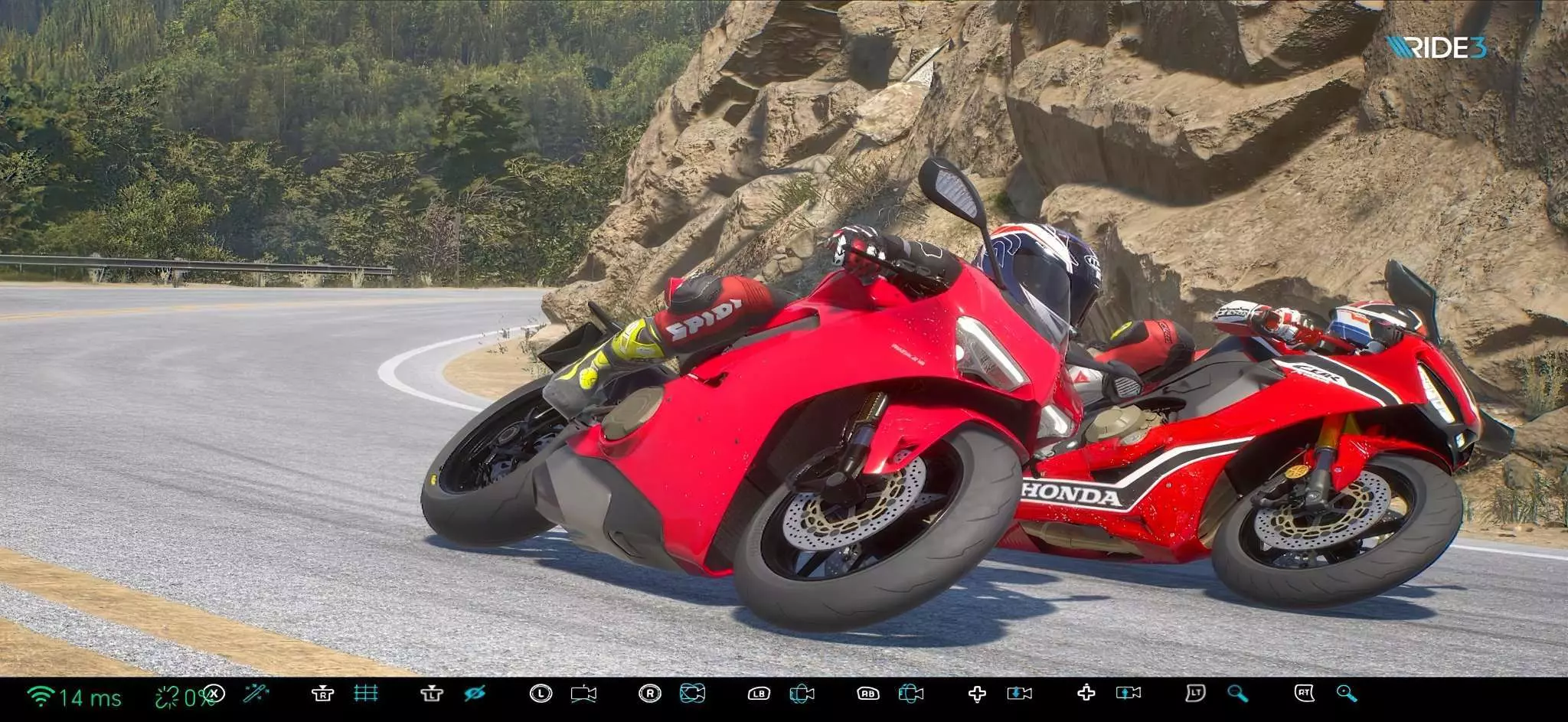1568x722 pixels.
Task: Click the round R stick glyph
Action: click(649, 694)
